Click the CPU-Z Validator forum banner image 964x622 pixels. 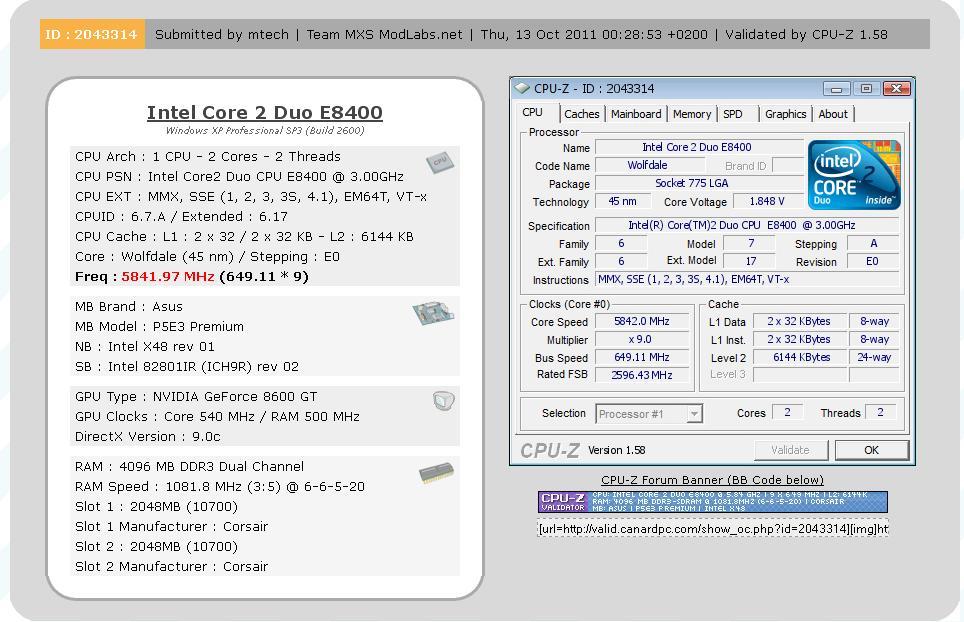click(713, 502)
